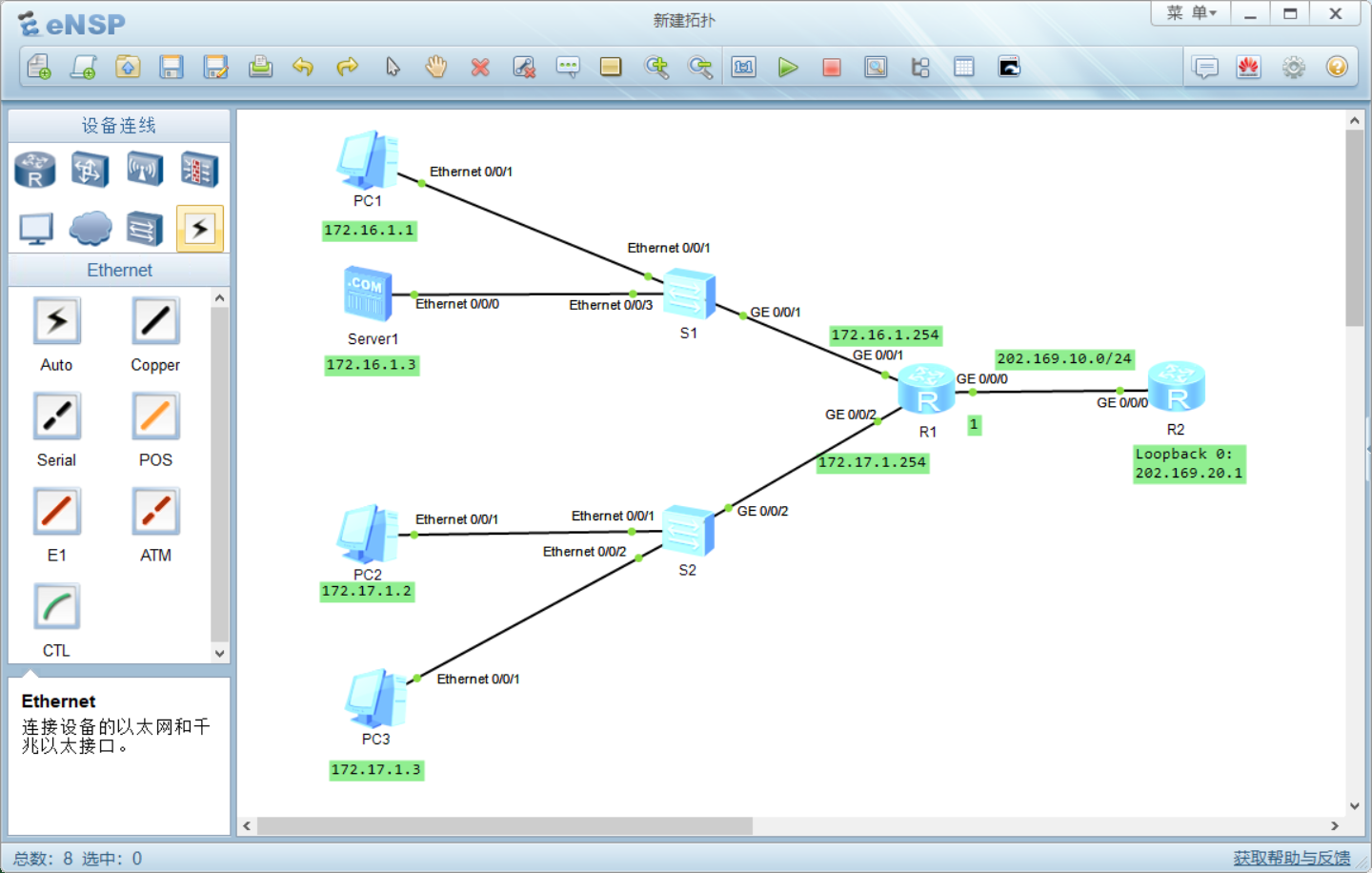Zoom out of the topology canvas

[x=700, y=67]
